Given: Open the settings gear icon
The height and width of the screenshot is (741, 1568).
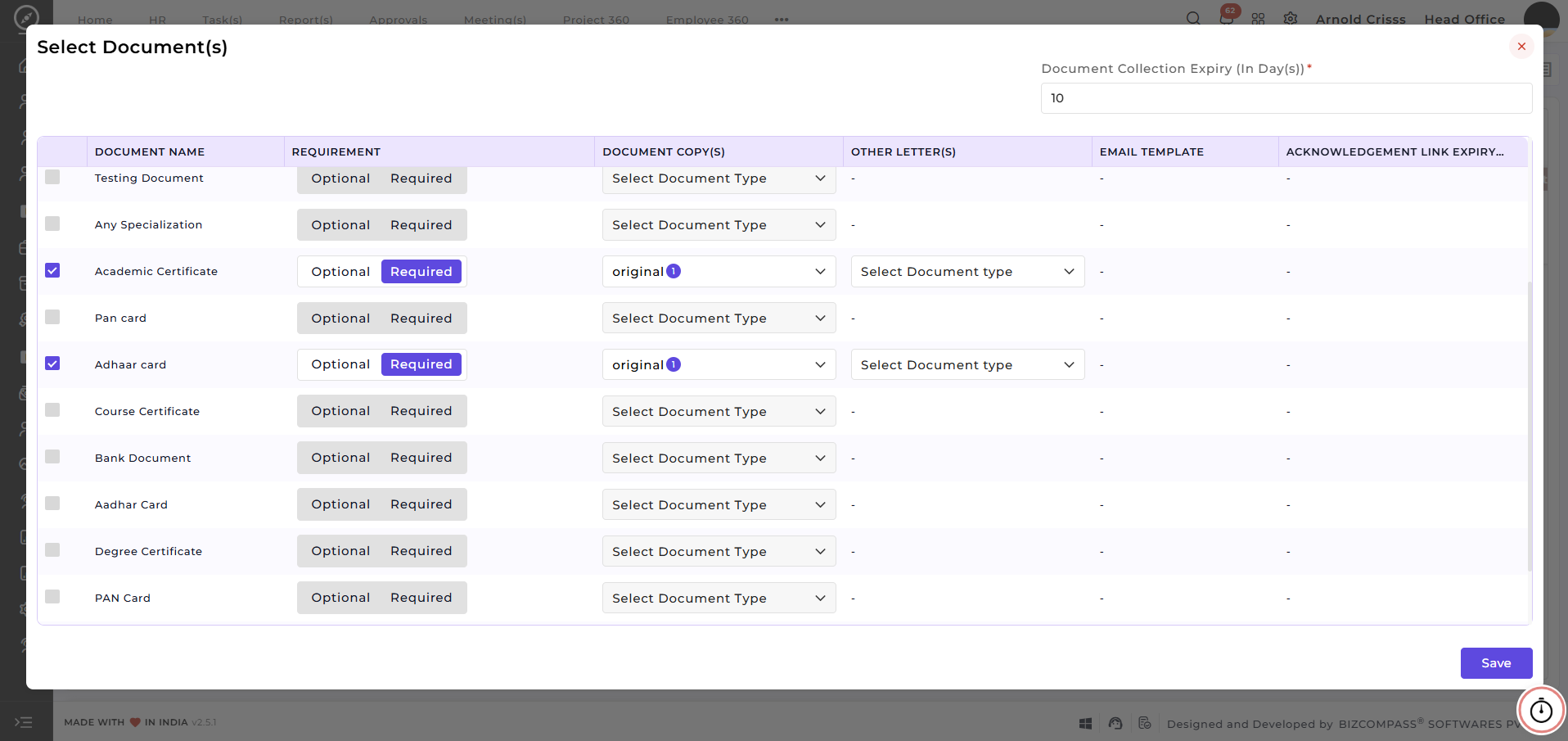Looking at the screenshot, I should point(1291,19).
